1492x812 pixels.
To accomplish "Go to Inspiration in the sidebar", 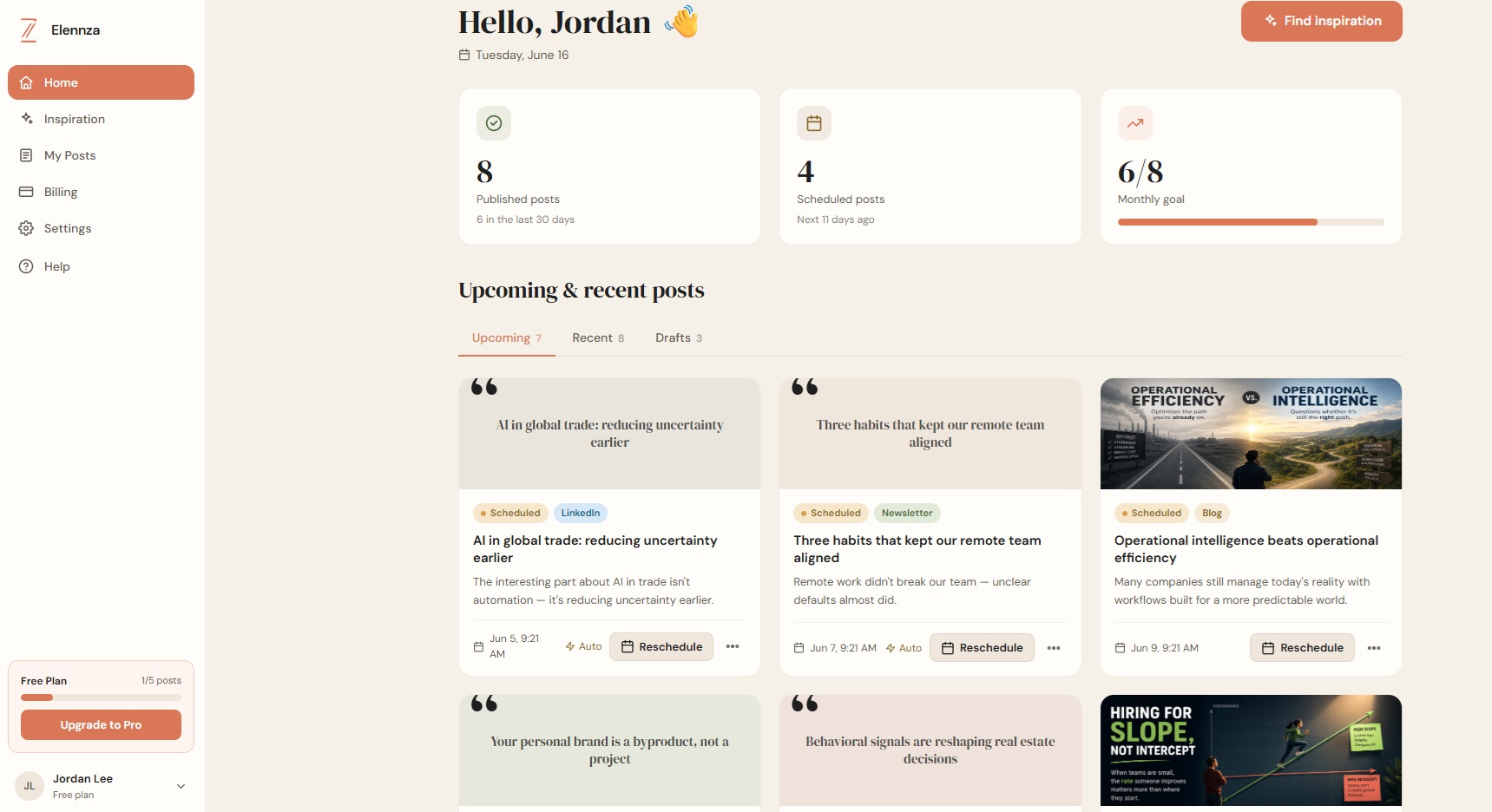I will pos(101,119).
